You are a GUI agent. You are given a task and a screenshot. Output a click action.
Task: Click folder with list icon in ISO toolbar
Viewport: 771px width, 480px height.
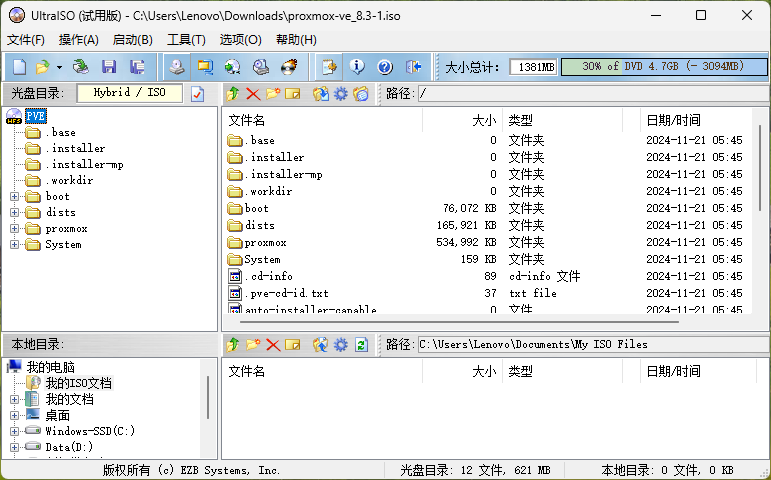(360, 93)
